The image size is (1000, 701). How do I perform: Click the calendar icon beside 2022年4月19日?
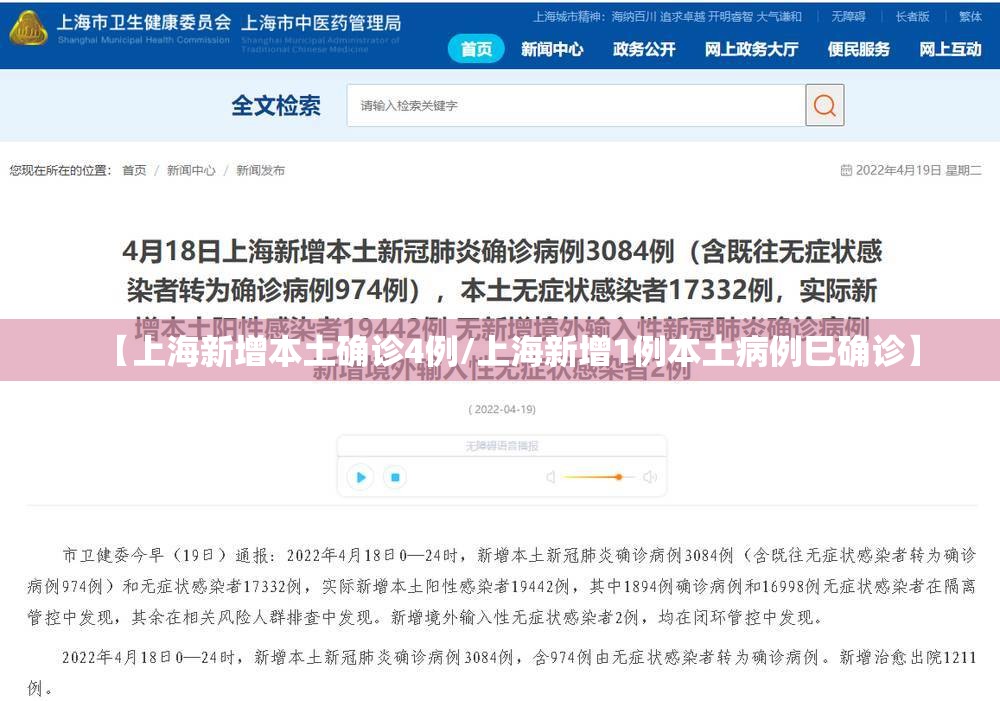click(846, 170)
